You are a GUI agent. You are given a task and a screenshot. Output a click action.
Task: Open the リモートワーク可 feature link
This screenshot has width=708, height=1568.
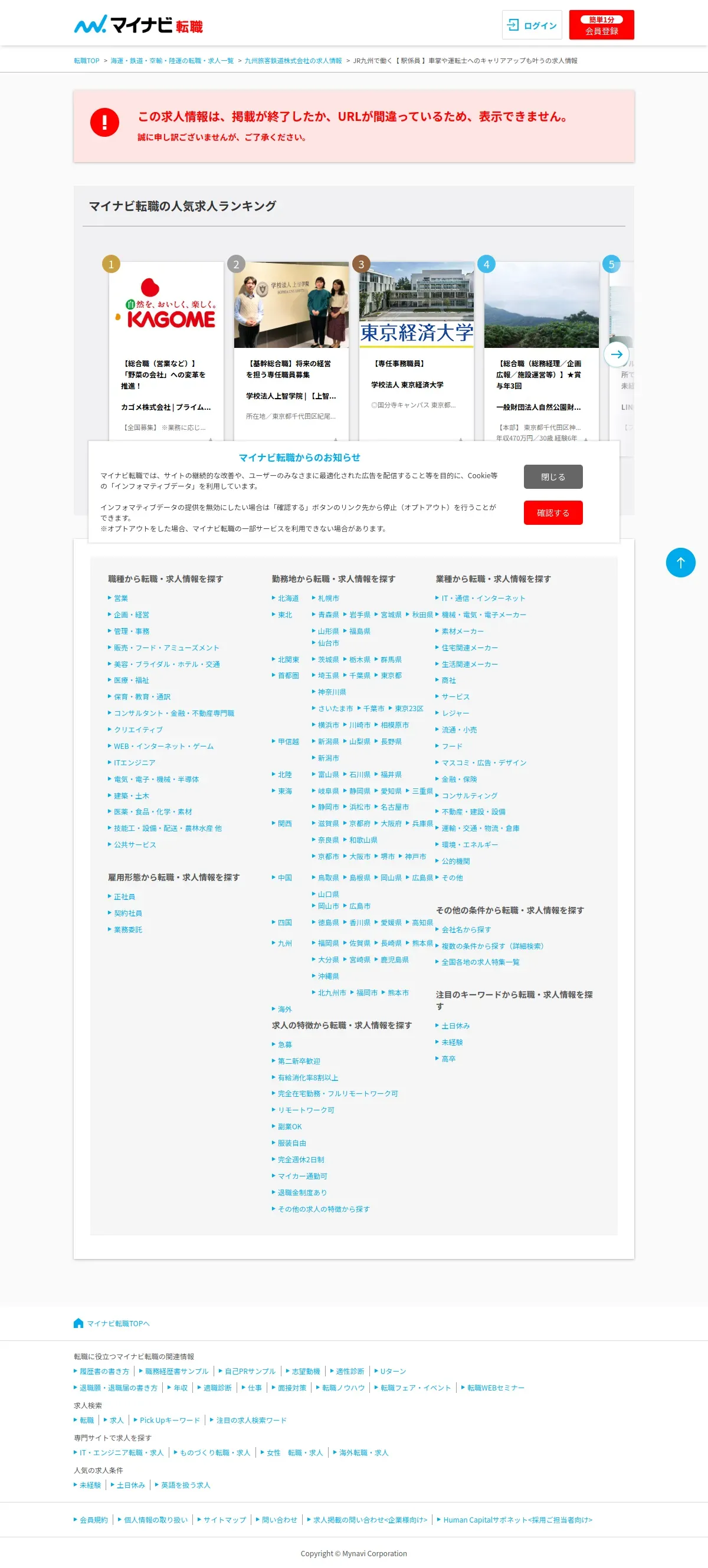306,1110
